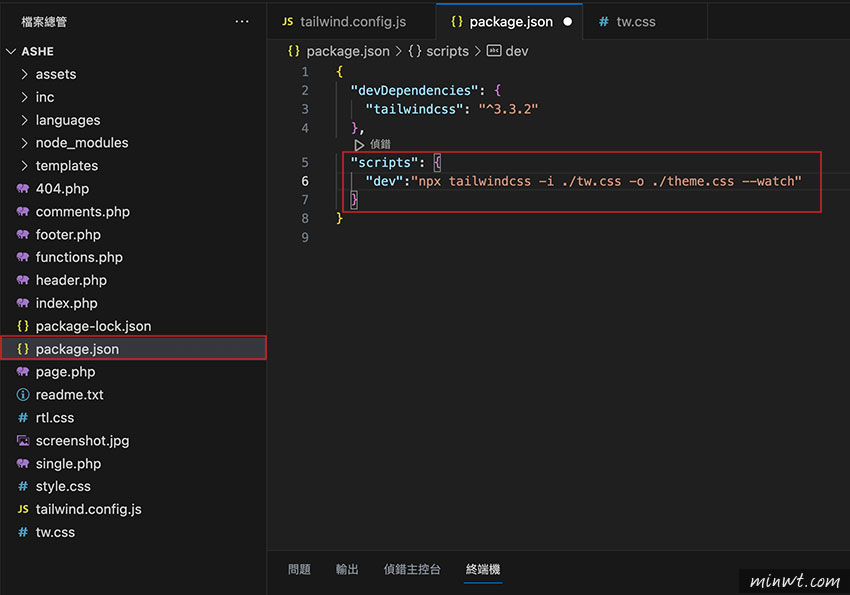Click the PHP icon beside functions.php
This screenshot has height=595, width=850.
pos(23,257)
